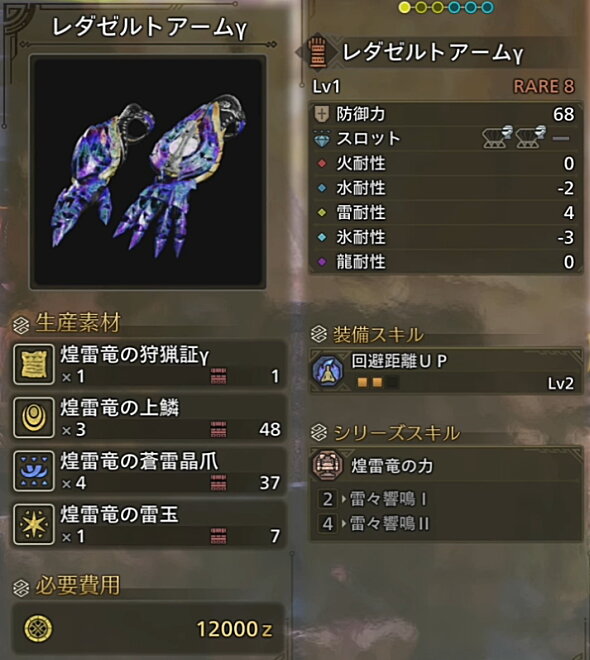
Task: Click the 防御力 shield icon
Action: coord(322,114)
